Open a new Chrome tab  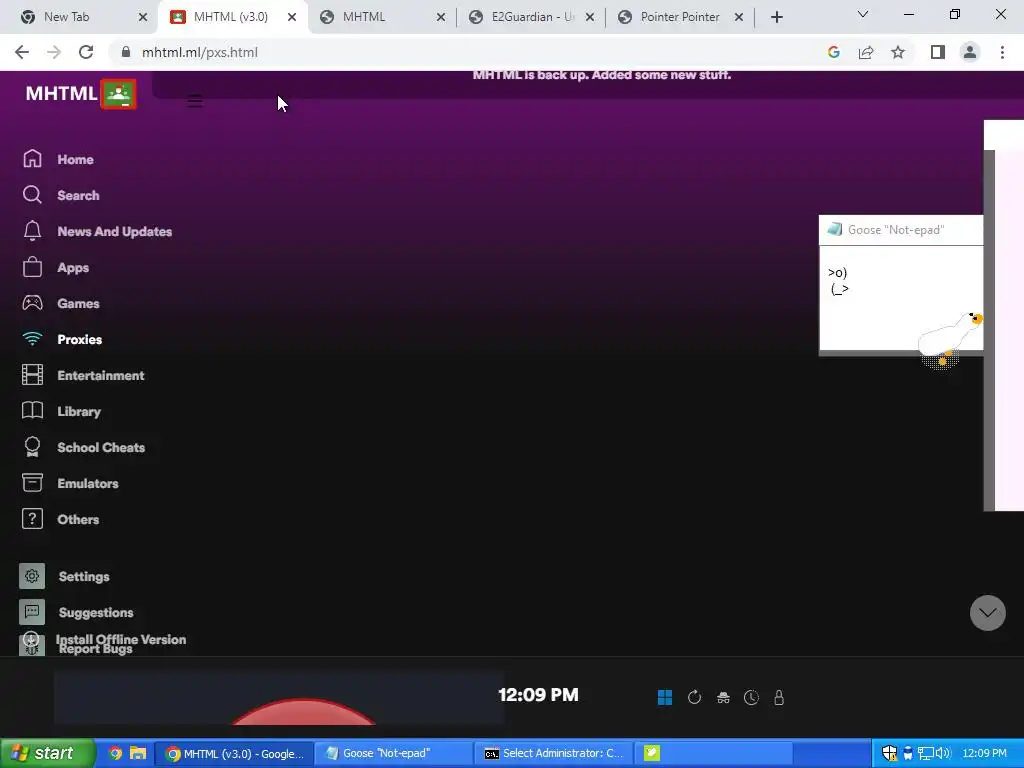(x=776, y=17)
